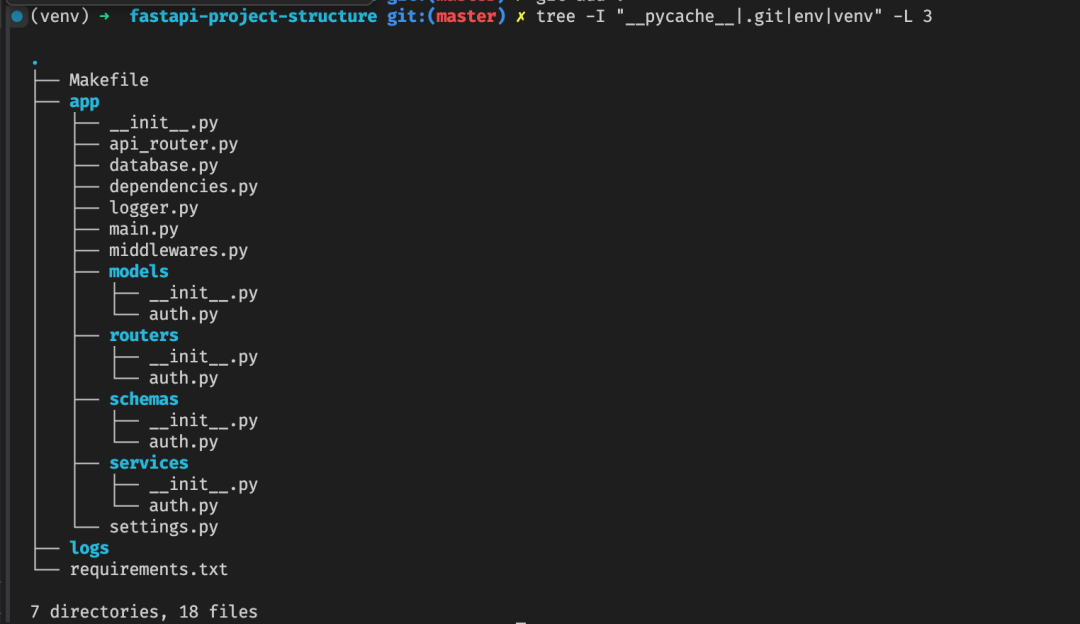Click the "7 directories, 18 files" summary line
1080x624 pixels.
tap(144, 611)
